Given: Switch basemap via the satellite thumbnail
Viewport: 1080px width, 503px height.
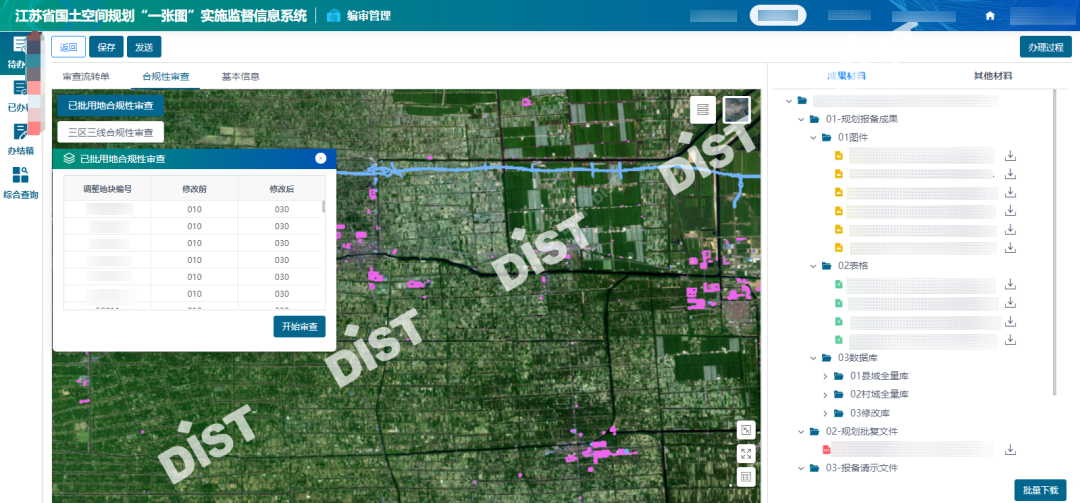Looking at the screenshot, I should (x=736, y=110).
